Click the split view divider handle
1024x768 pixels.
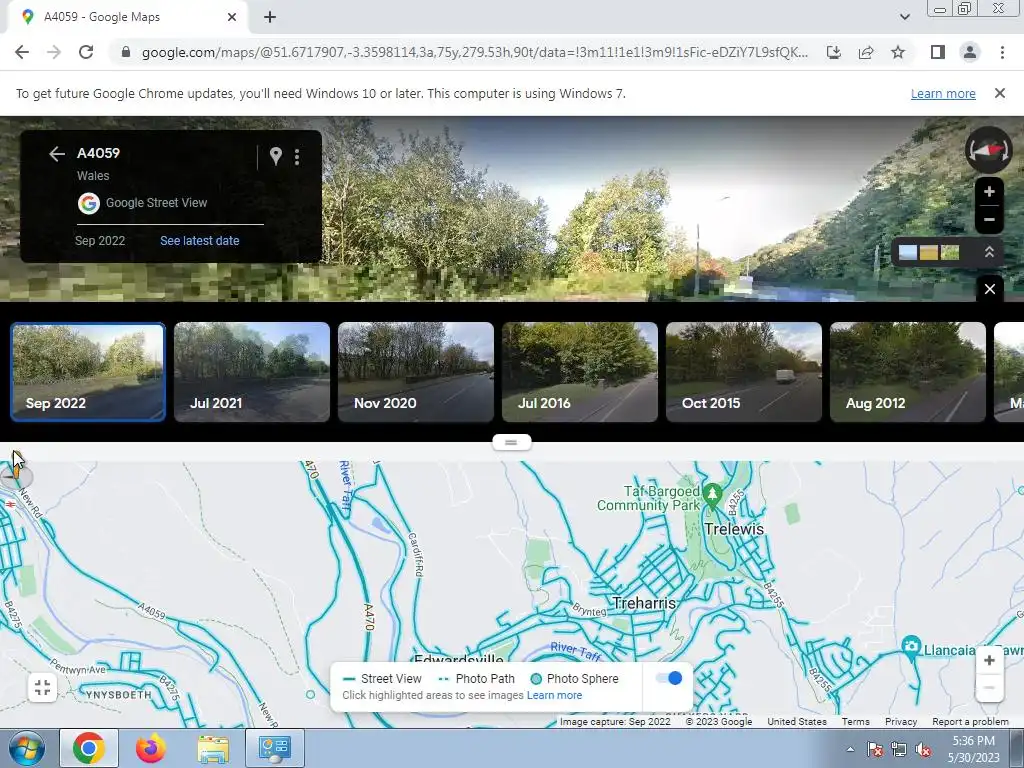pyautogui.click(x=511, y=443)
